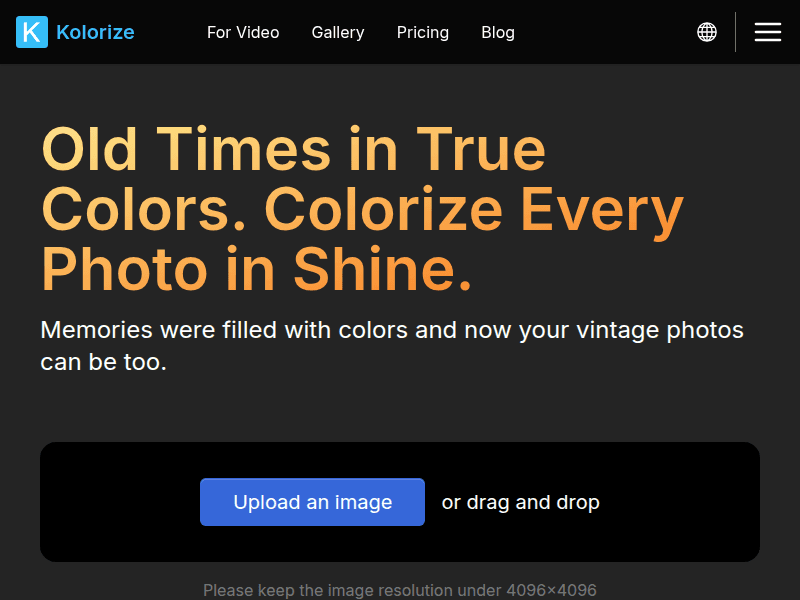
Task: Open the Pricing page
Action: 422,33
